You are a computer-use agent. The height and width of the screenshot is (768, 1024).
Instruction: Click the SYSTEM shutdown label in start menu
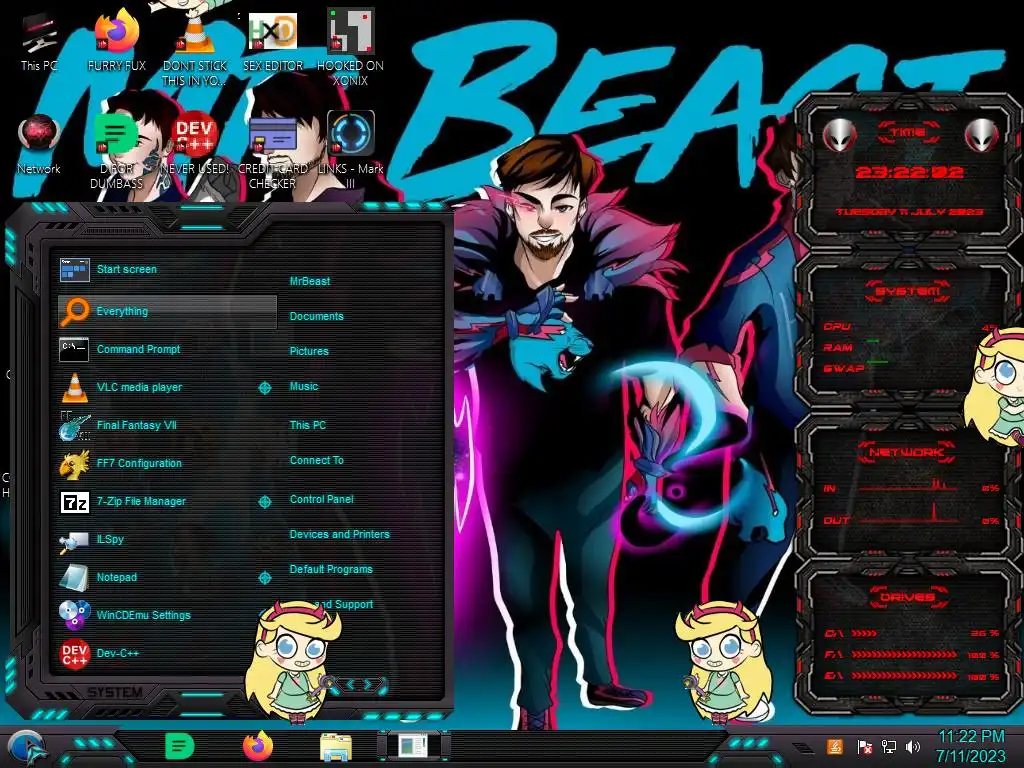115,692
